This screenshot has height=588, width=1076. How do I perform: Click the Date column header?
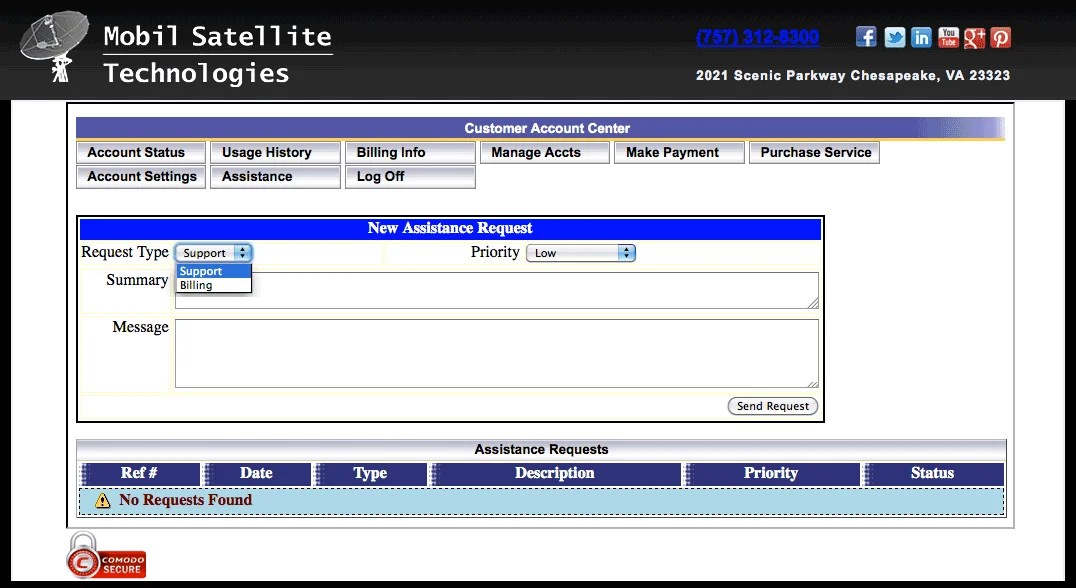(257, 473)
